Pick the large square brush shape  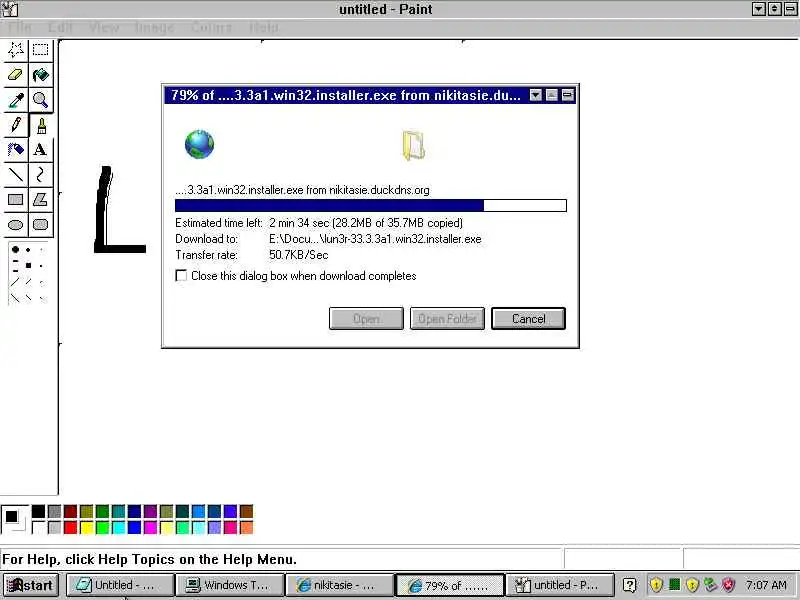tap(28, 265)
